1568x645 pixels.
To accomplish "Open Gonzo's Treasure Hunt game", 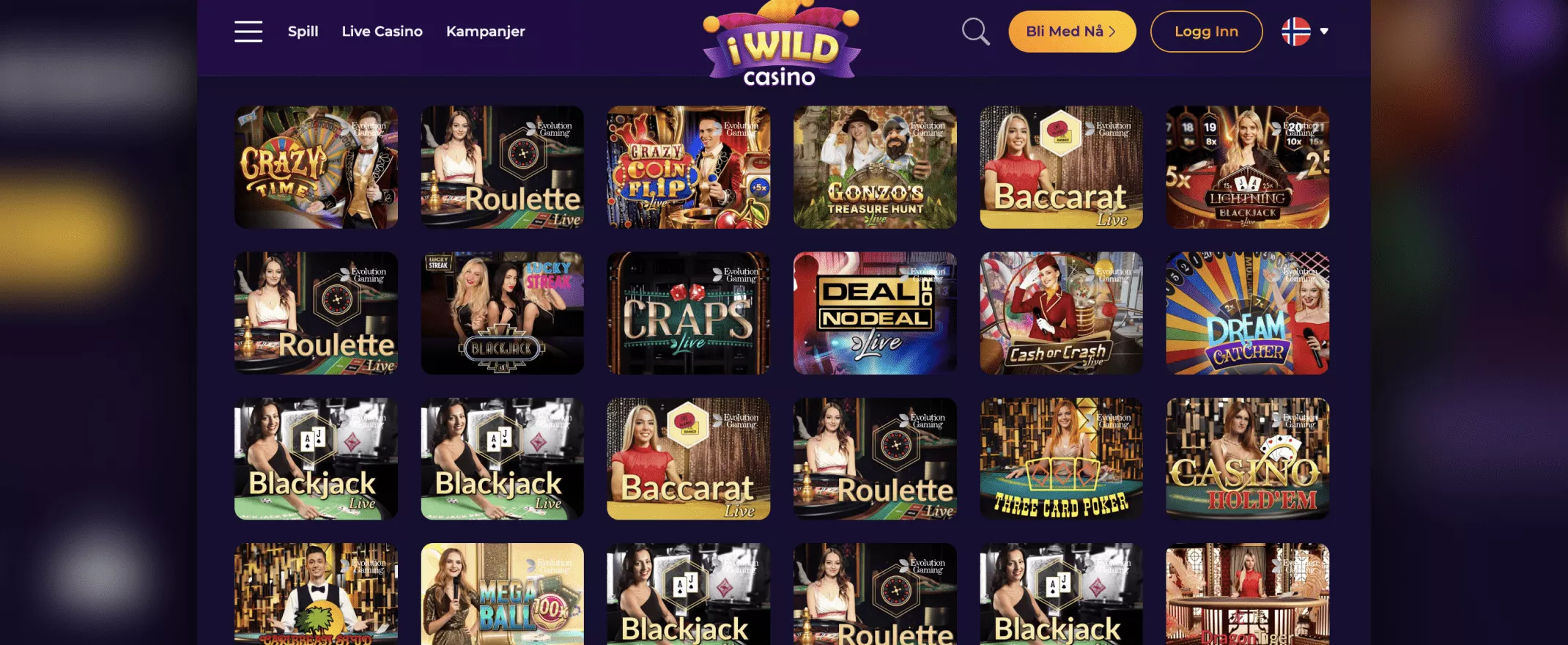I will 875,167.
